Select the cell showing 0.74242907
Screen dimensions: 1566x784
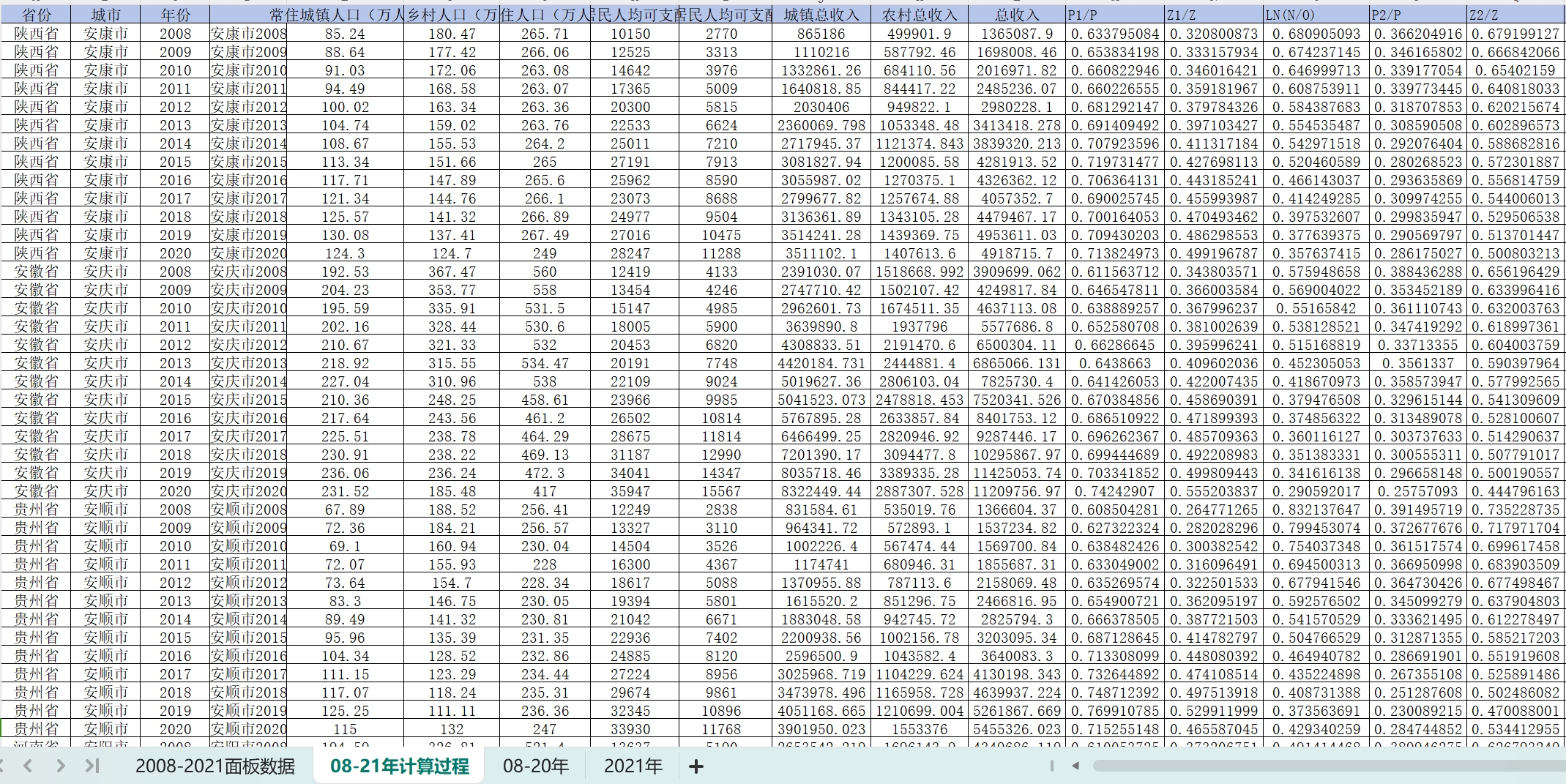coord(1115,491)
